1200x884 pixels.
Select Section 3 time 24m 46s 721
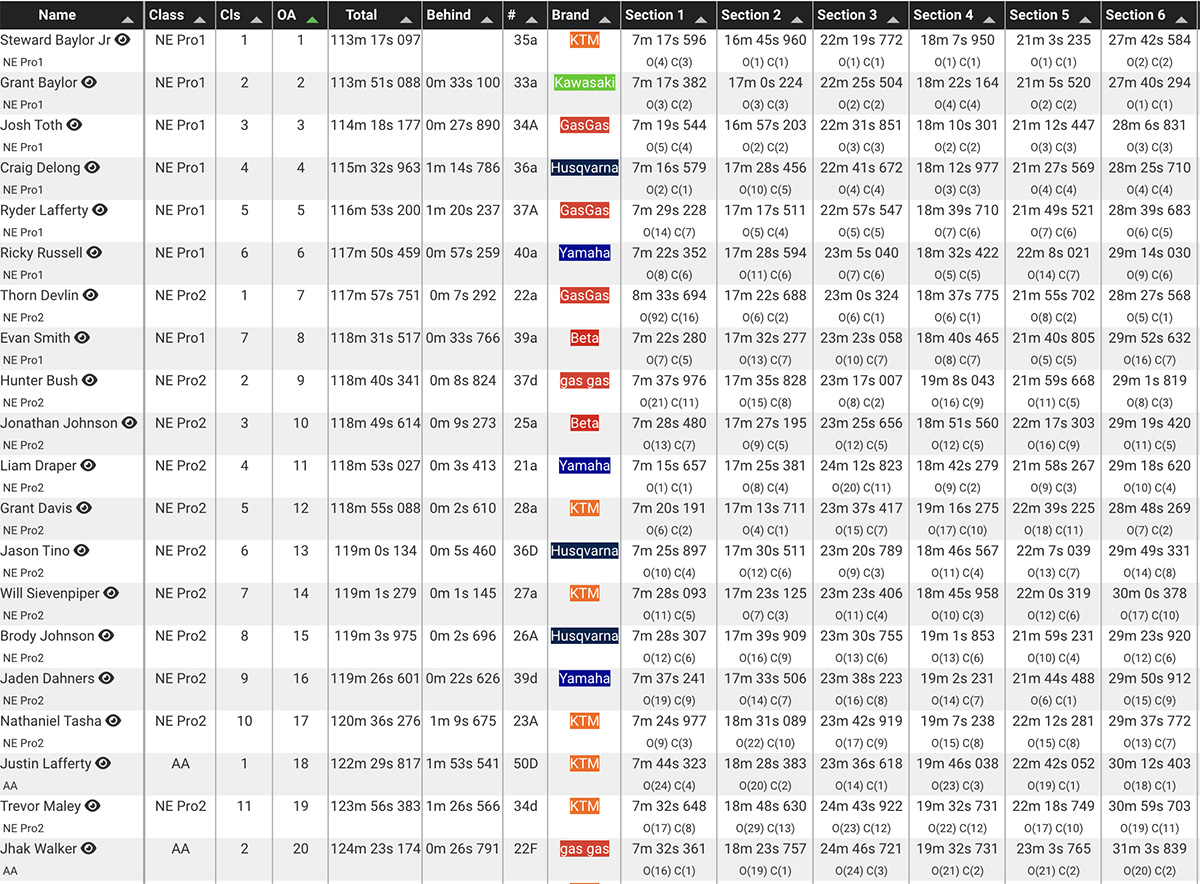tap(861, 848)
